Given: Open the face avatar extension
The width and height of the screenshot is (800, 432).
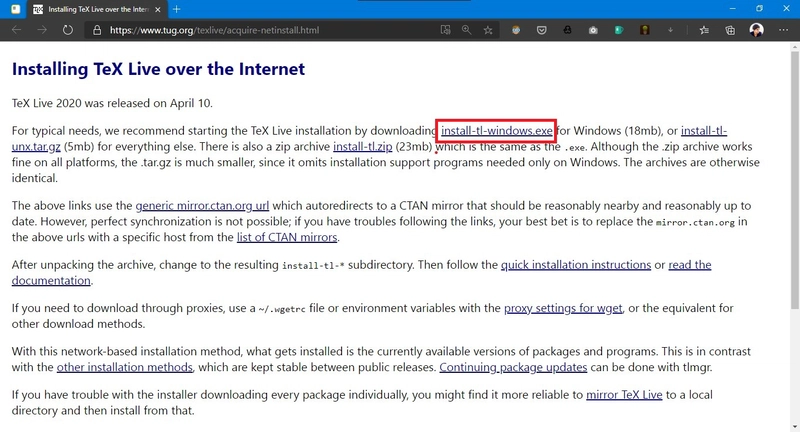Looking at the screenshot, I should coord(516,30).
